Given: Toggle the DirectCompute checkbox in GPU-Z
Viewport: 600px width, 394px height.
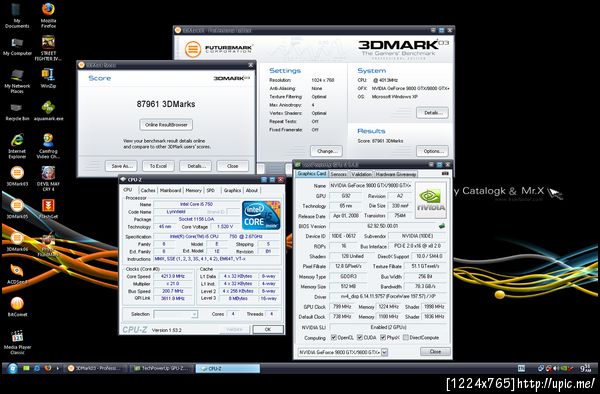Looking at the screenshot, I should (x=406, y=338).
